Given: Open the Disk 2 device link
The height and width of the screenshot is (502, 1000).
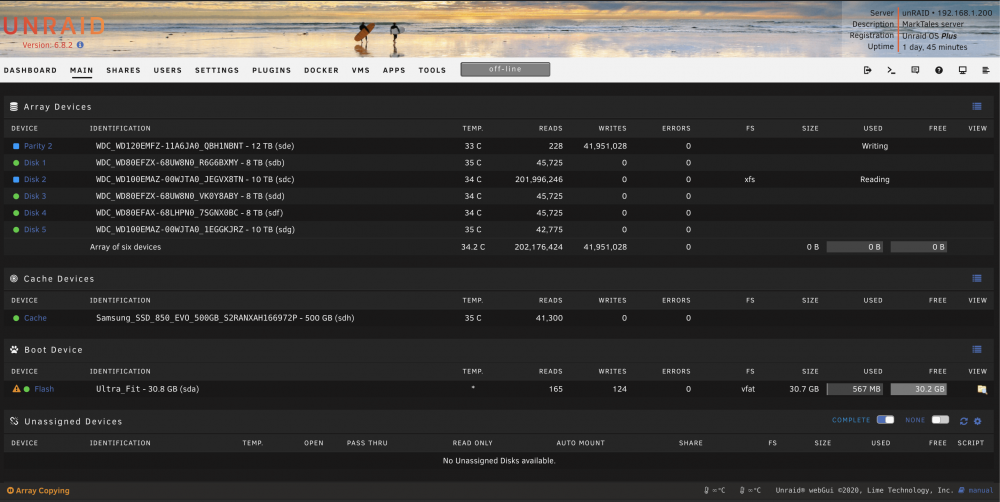Looking at the screenshot, I should (34, 179).
